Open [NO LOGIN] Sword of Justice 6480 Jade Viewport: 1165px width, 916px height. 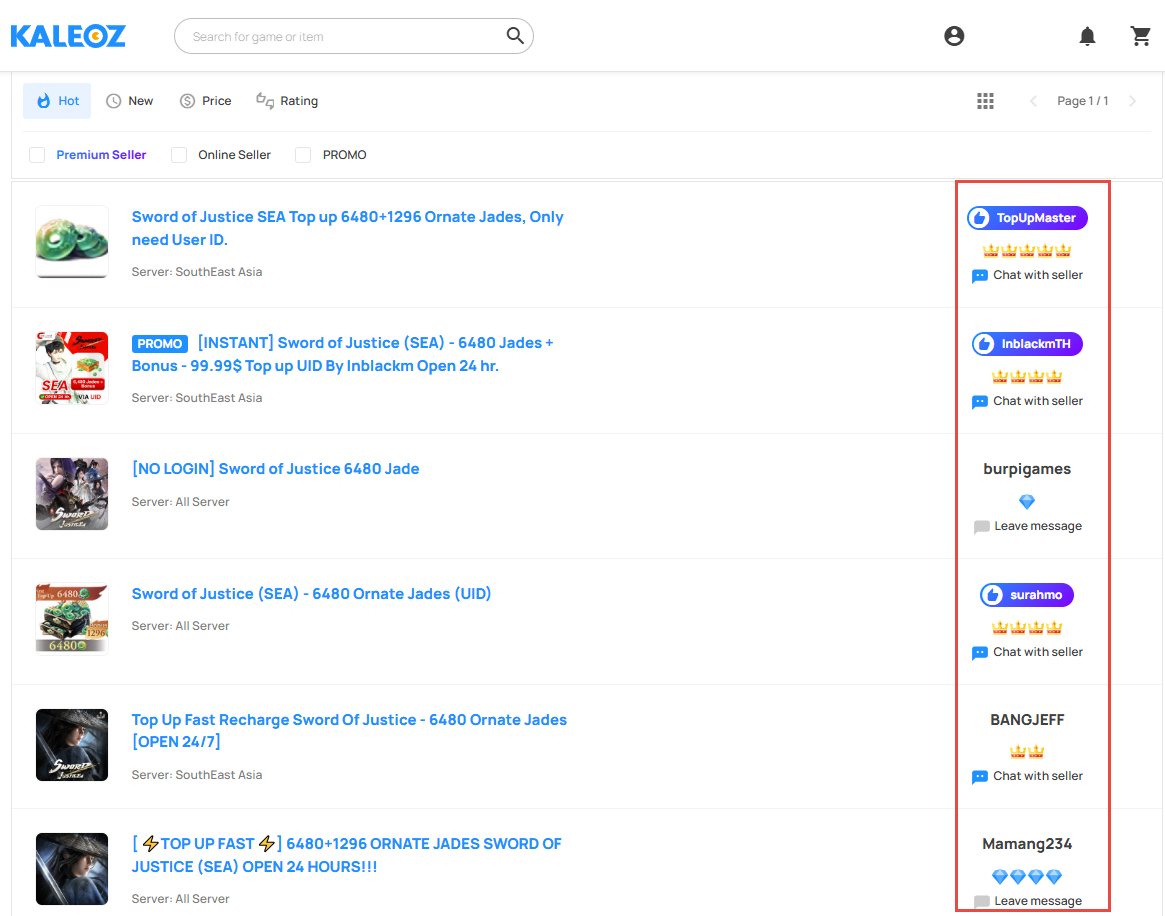point(276,469)
